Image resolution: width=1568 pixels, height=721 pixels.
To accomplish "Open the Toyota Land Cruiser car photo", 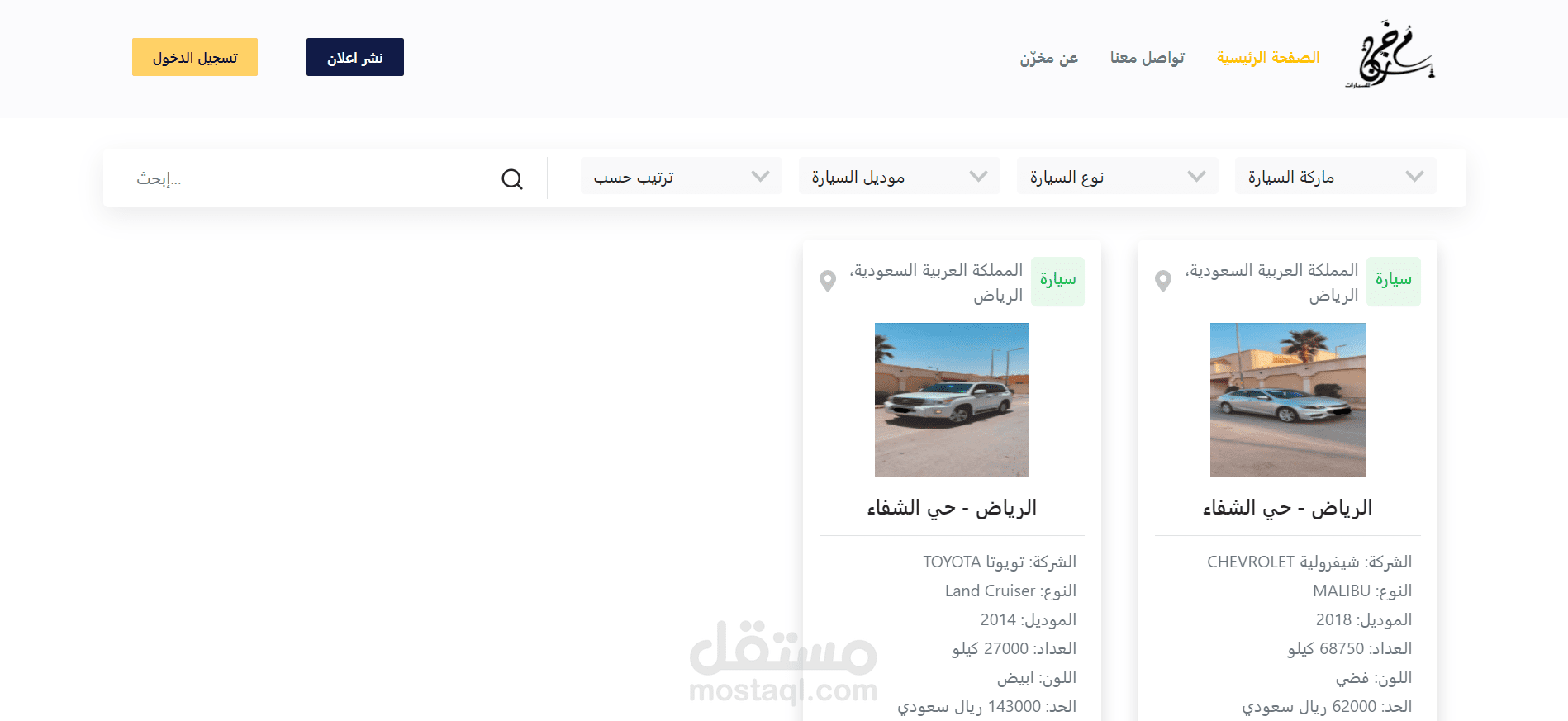I will click(x=952, y=400).
